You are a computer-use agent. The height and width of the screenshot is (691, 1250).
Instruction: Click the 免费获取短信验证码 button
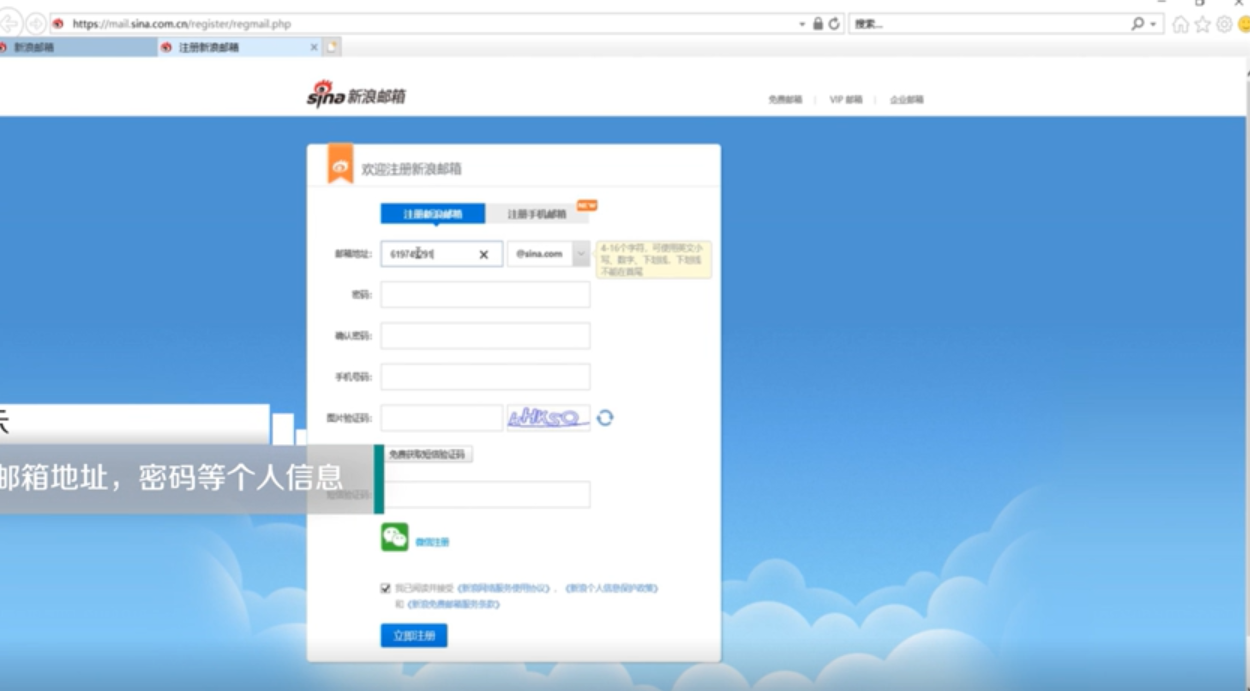coord(427,454)
